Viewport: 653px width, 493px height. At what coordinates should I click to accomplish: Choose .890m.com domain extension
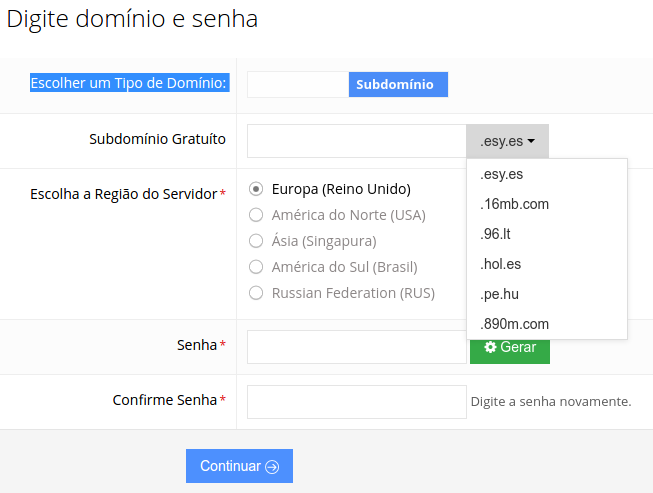coord(514,324)
